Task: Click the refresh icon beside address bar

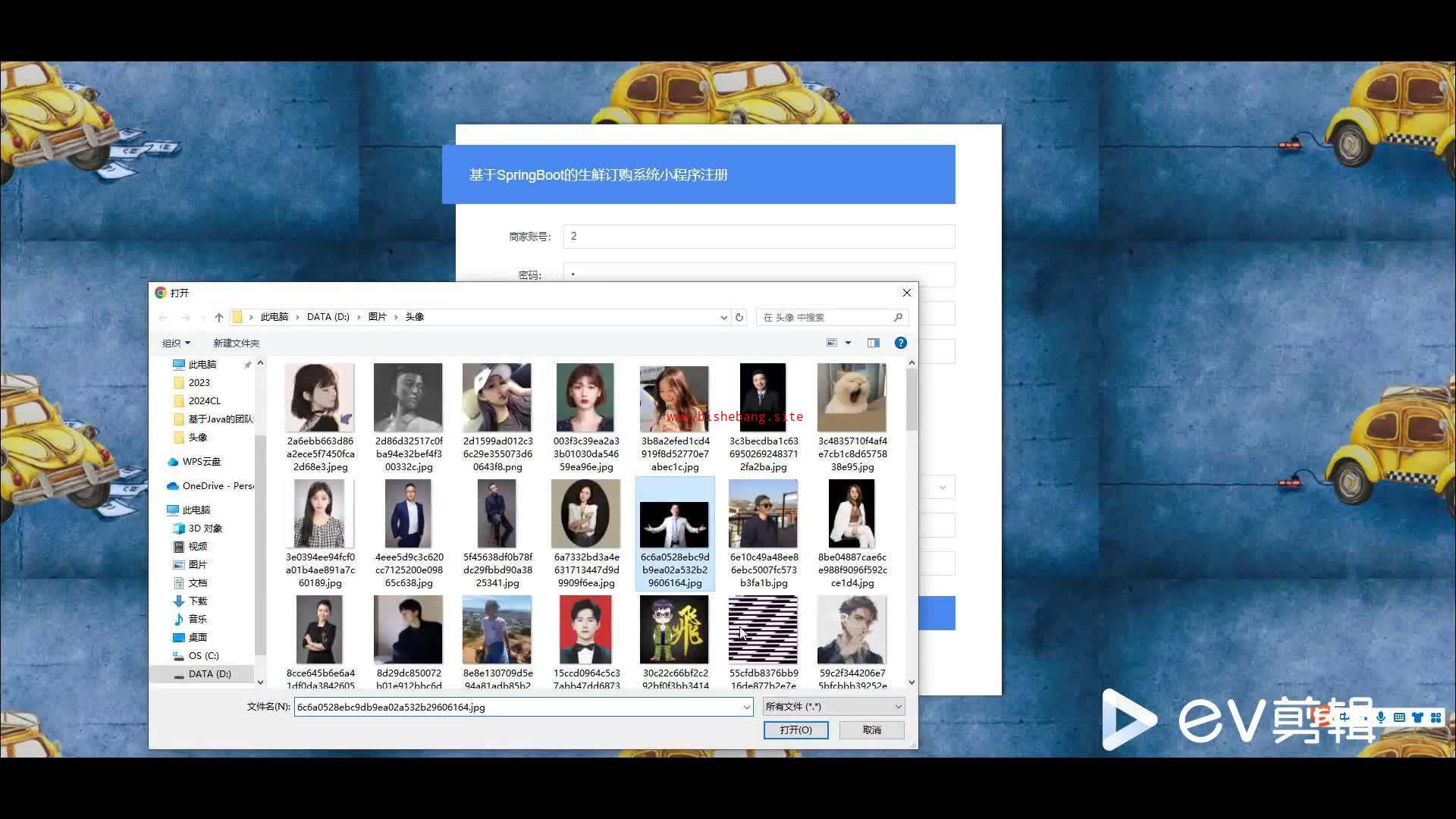Action: click(739, 317)
